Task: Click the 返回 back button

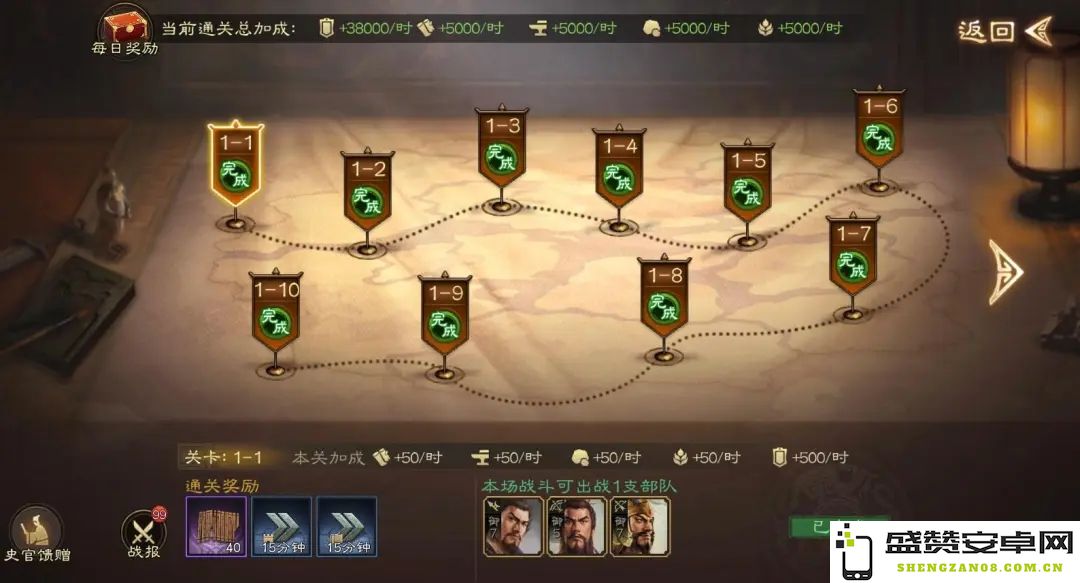Action: 1006,31
